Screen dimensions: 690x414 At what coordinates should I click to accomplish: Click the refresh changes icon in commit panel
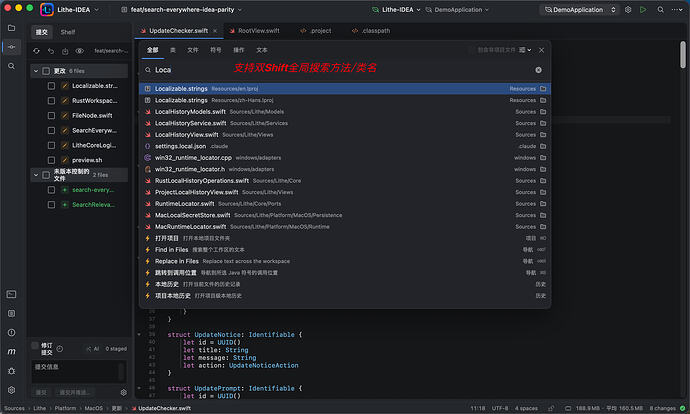pyautogui.click(x=37, y=51)
